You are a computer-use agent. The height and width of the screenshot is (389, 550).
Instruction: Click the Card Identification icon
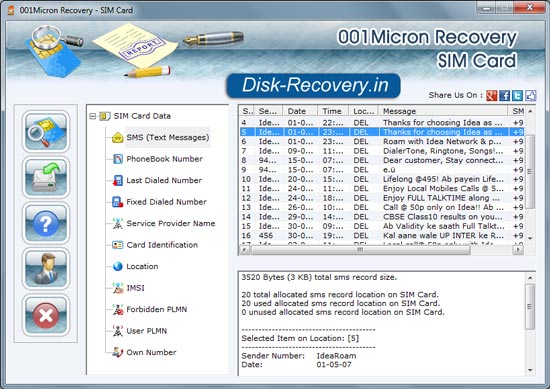coord(118,245)
